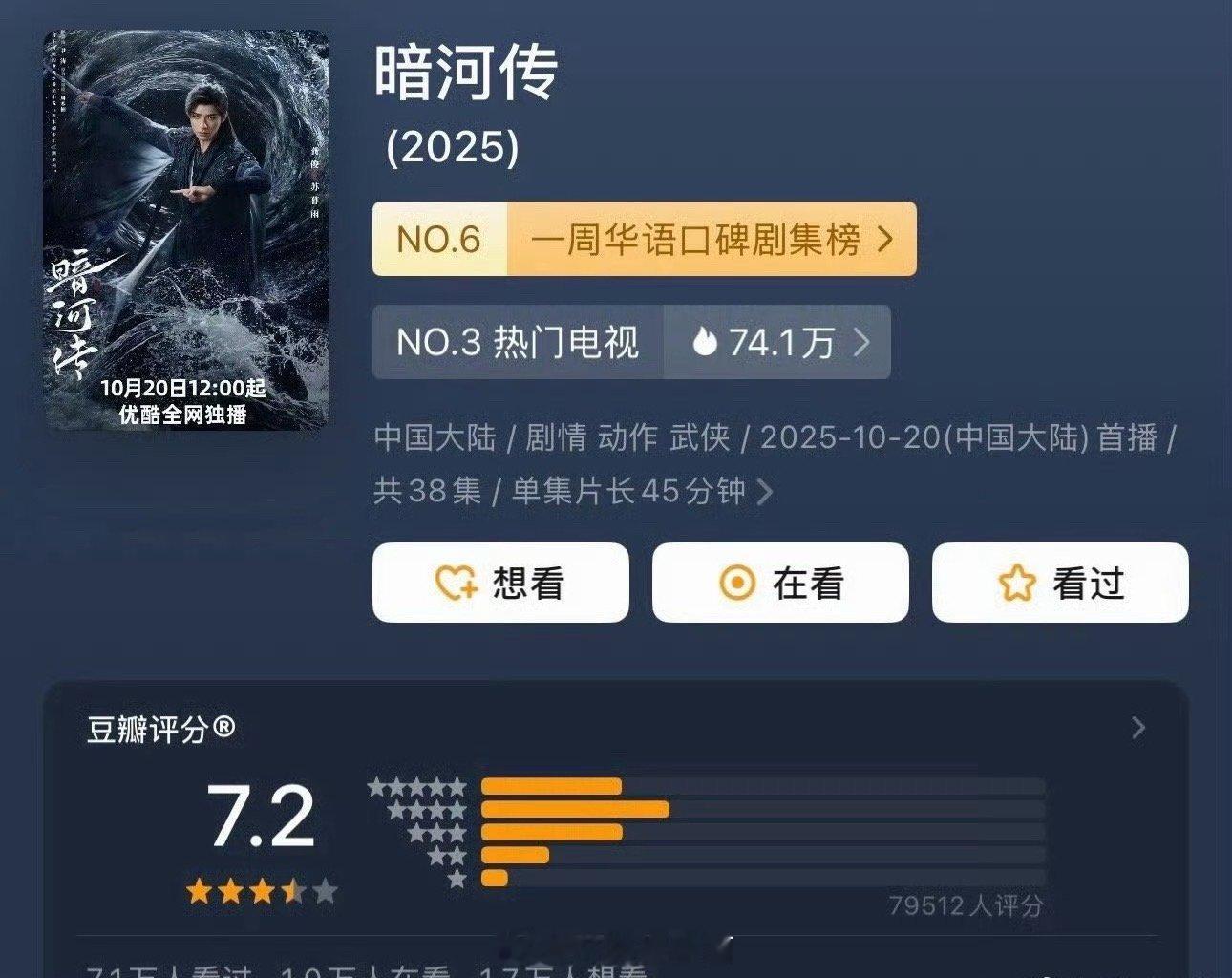The image size is (1232, 978).
Task: Click the 79512人评分 link
Action: pos(966,905)
